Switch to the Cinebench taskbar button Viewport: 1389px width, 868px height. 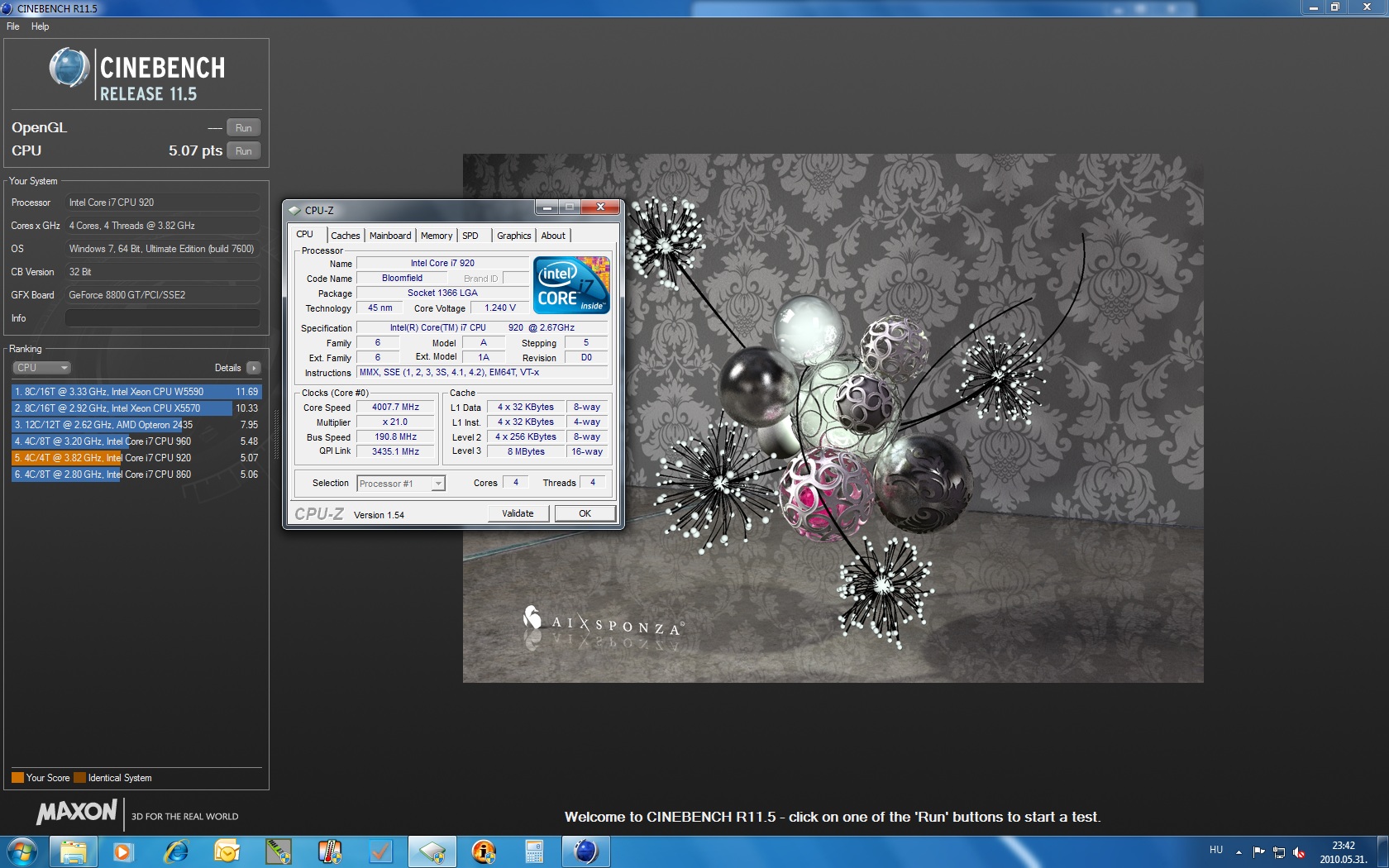click(586, 851)
